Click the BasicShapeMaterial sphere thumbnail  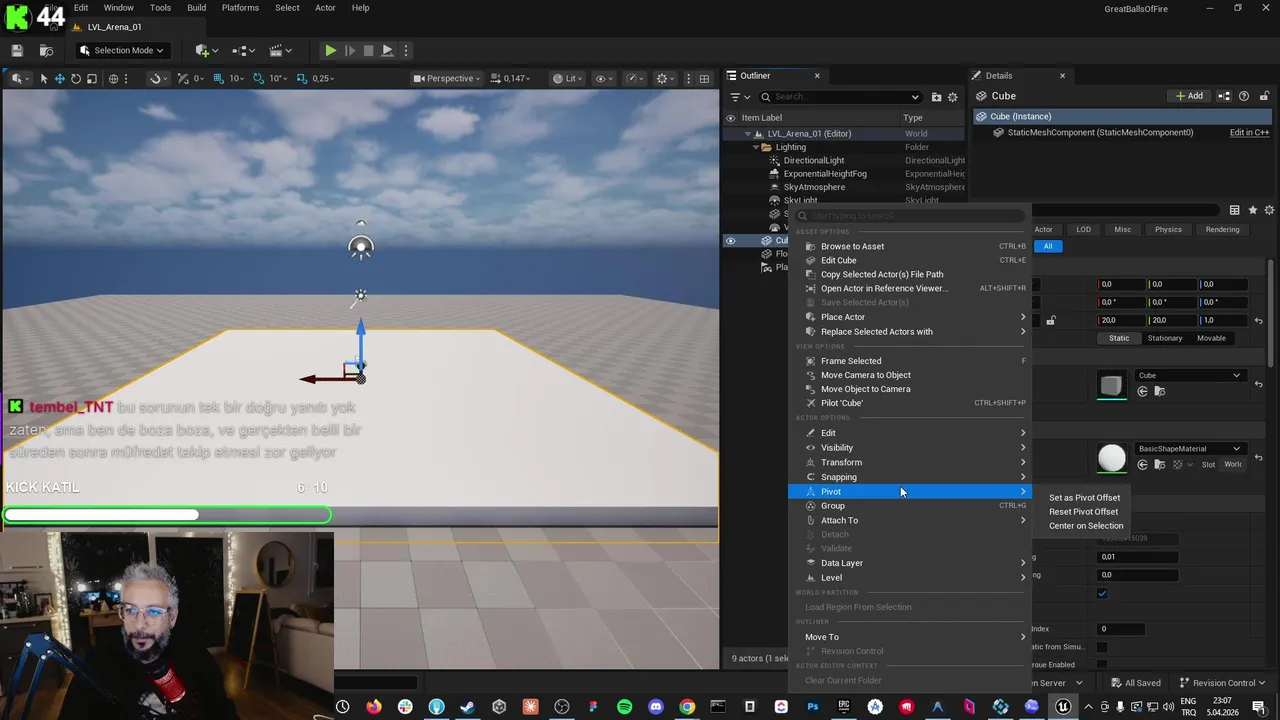(1111, 458)
